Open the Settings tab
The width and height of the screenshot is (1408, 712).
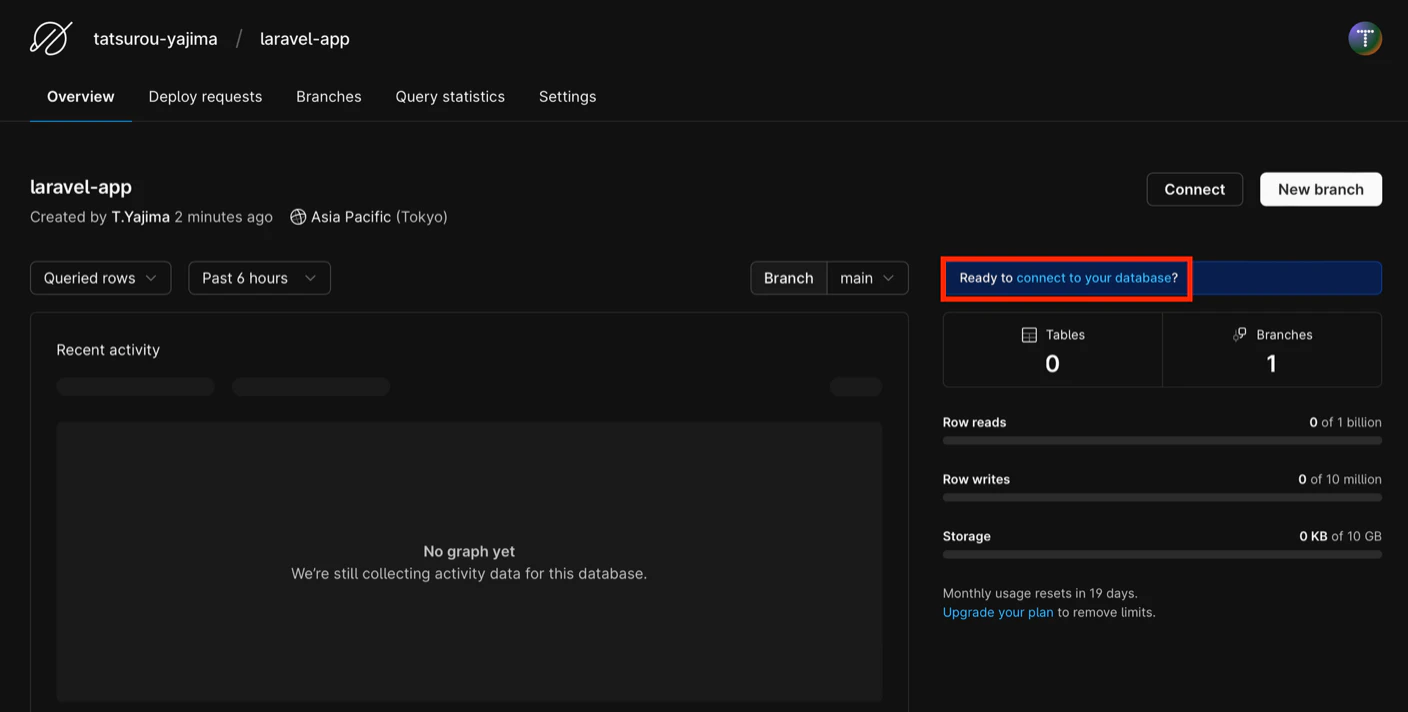[x=567, y=97]
